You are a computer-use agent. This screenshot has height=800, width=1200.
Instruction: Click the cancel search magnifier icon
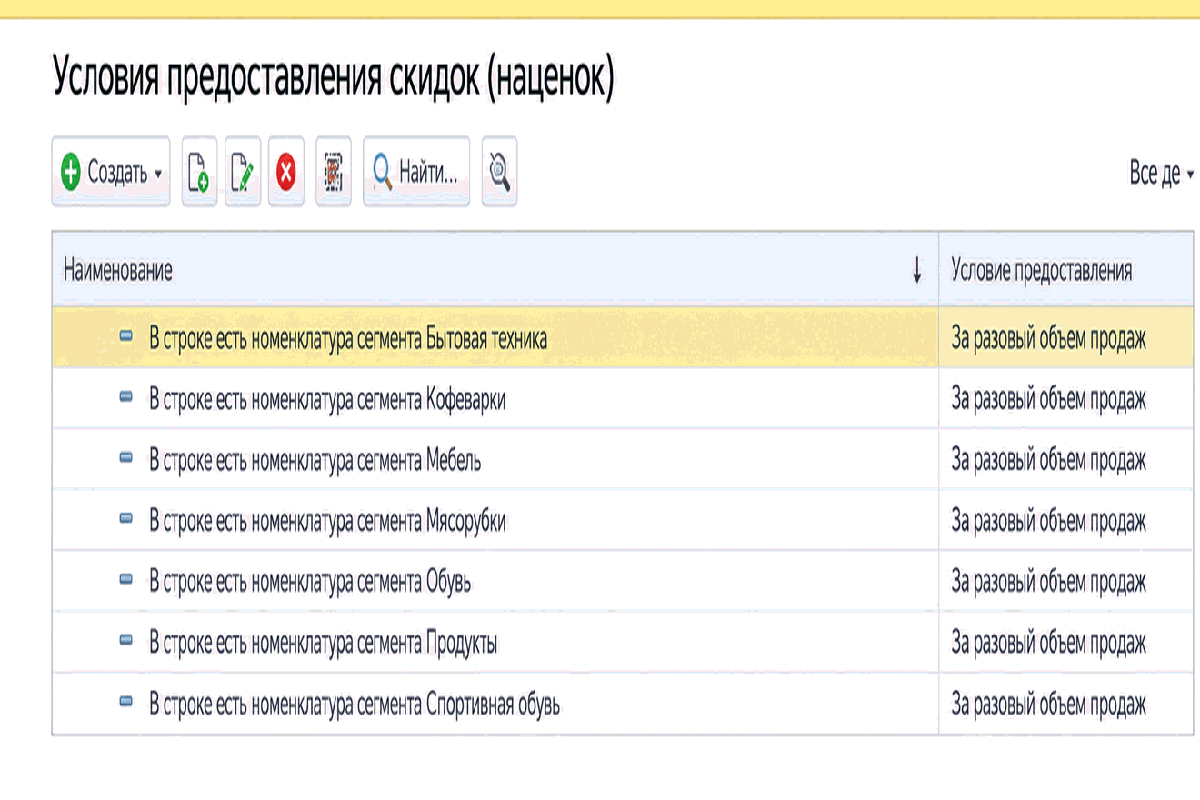tap(499, 172)
